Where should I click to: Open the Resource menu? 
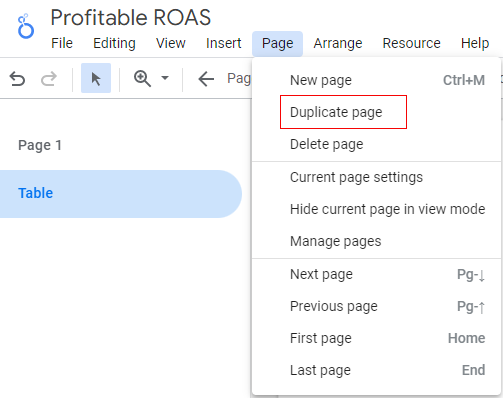(411, 43)
